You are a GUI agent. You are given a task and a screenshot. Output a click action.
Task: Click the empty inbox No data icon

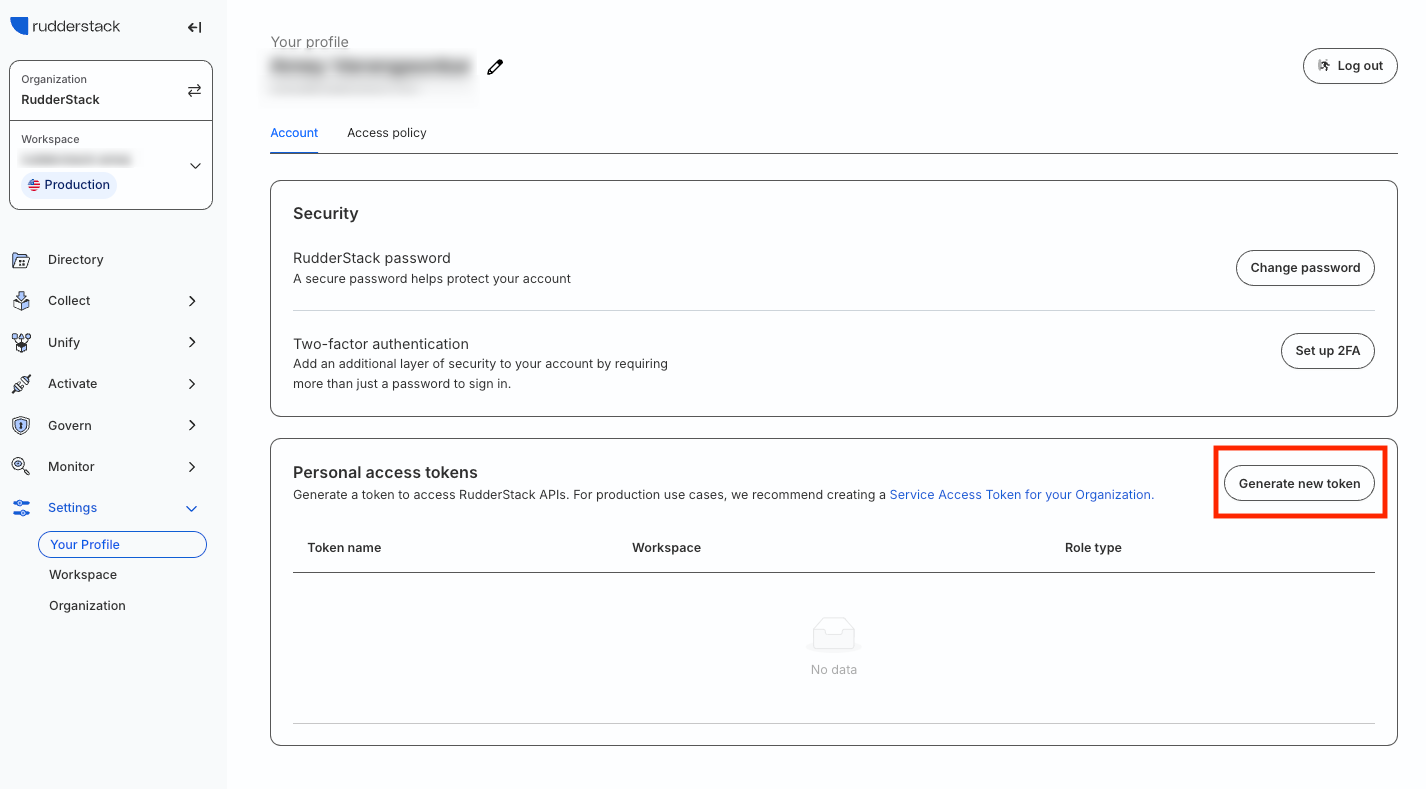coord(833,635)
